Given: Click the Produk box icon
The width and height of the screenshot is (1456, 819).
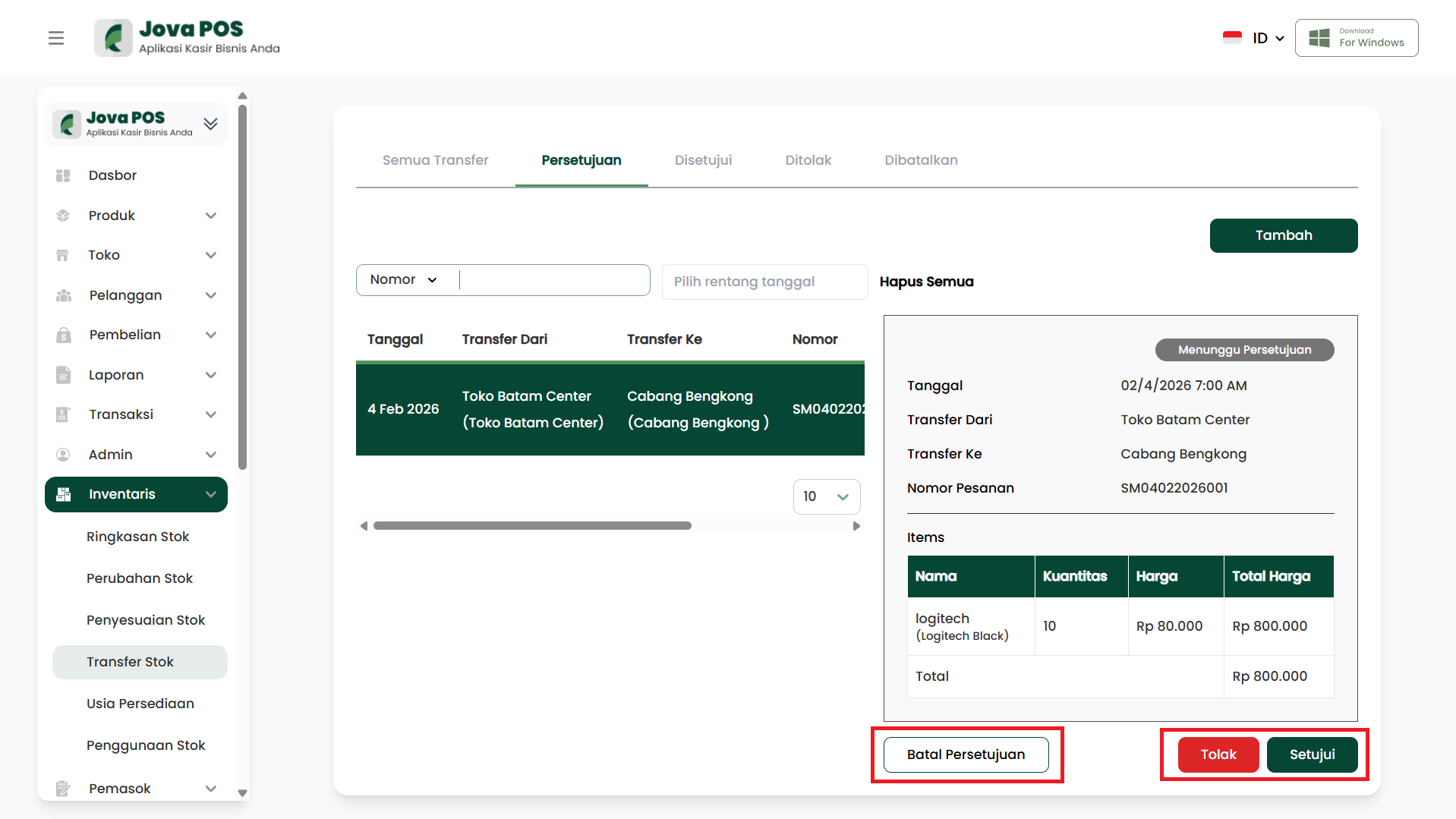Looking at the screenshot, I should click(63, 216).
